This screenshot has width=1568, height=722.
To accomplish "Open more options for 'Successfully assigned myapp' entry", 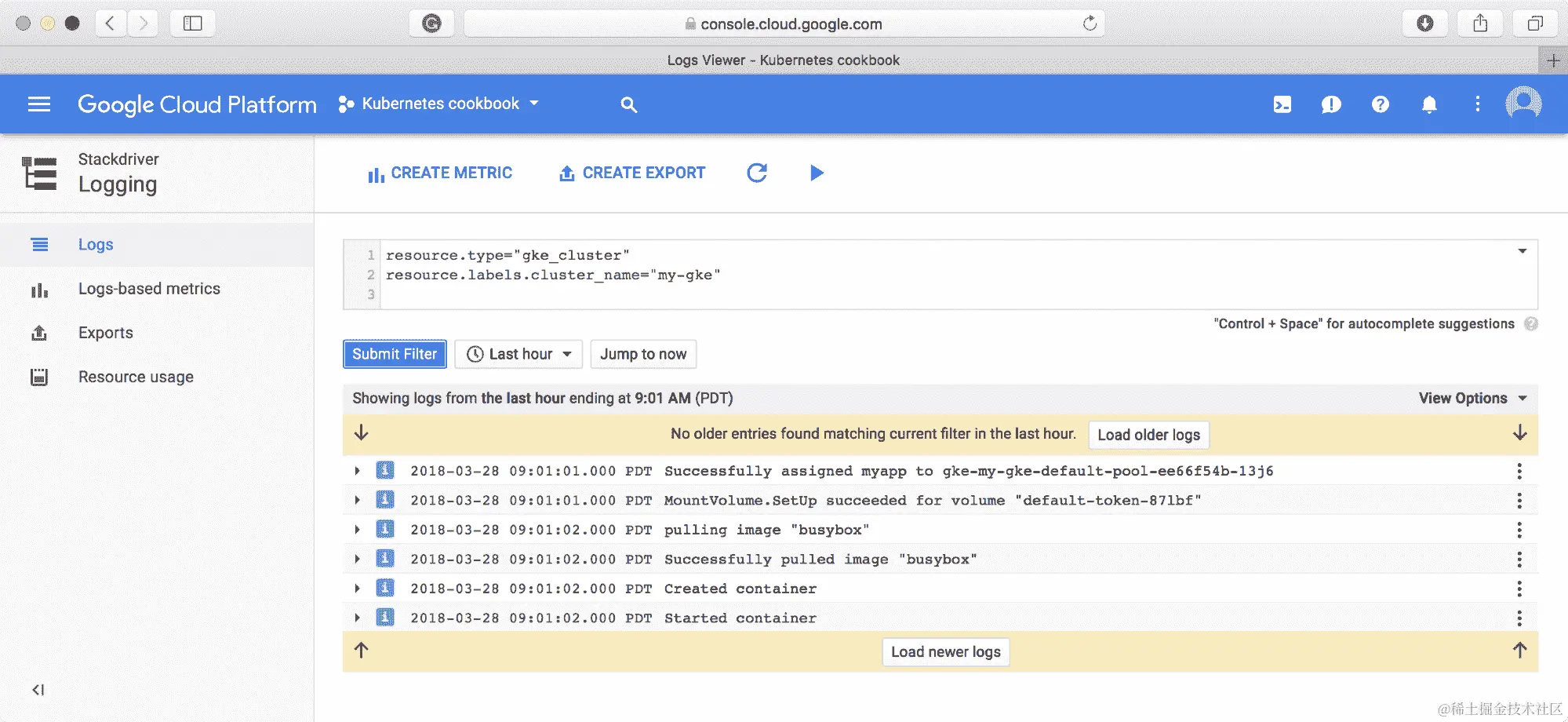I will click(1519, 471).
